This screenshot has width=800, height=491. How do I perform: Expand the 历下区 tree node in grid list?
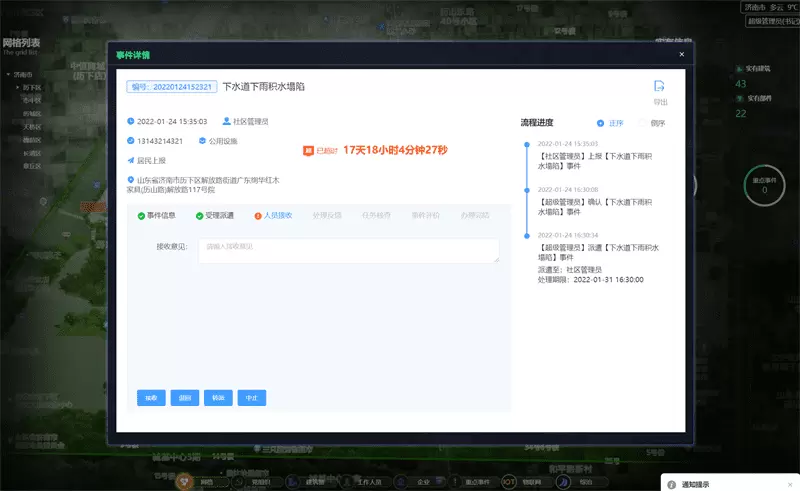click(x=17, y=87)
